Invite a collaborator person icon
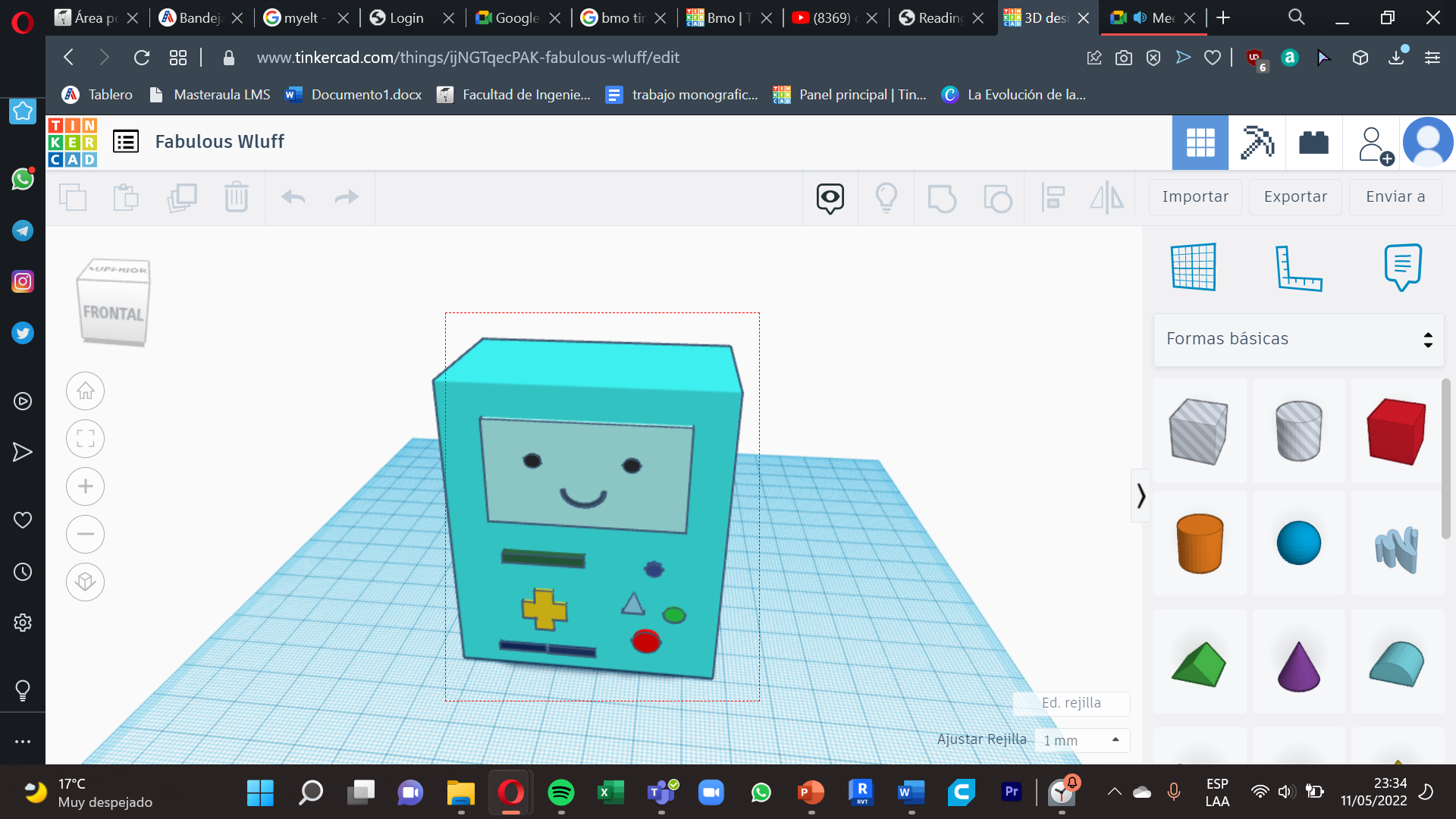 [1374, 144]
